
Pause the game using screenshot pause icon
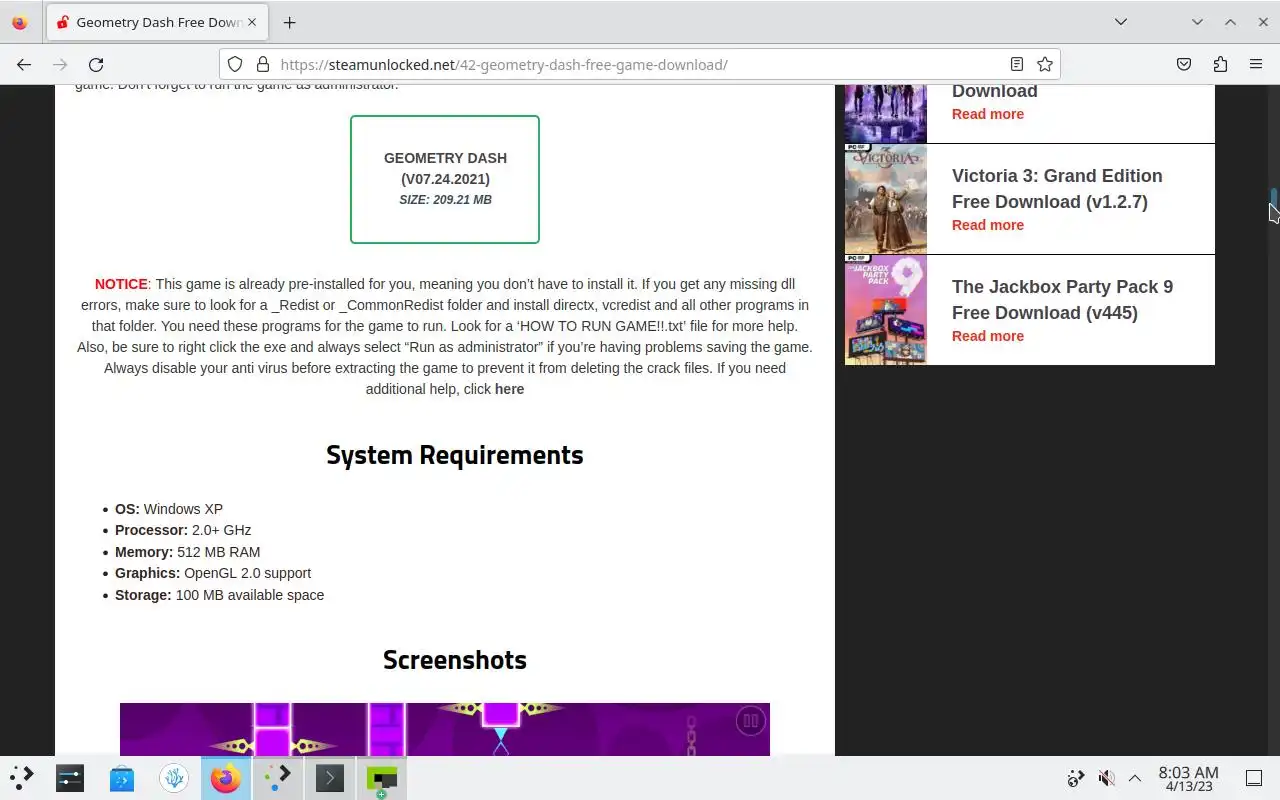pyautogui.click(x=750, y=720)
